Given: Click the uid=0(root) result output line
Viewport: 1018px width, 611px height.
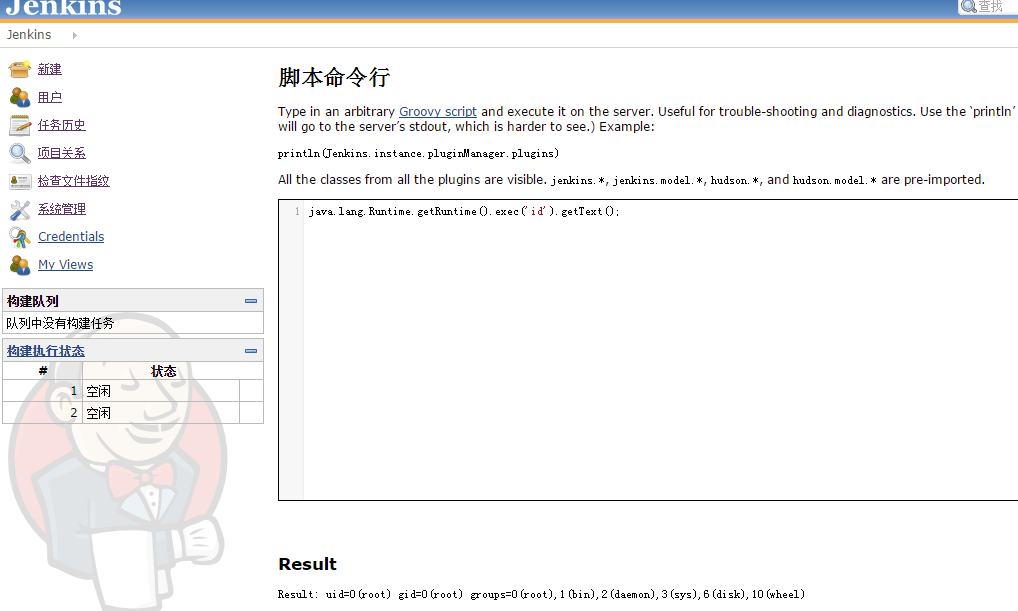Looking at the screenshot, I should pyautogui.click(x=541, y=595).
